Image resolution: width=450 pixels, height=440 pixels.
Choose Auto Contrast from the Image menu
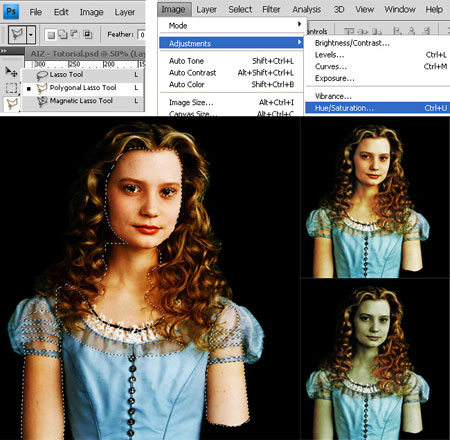231,73
